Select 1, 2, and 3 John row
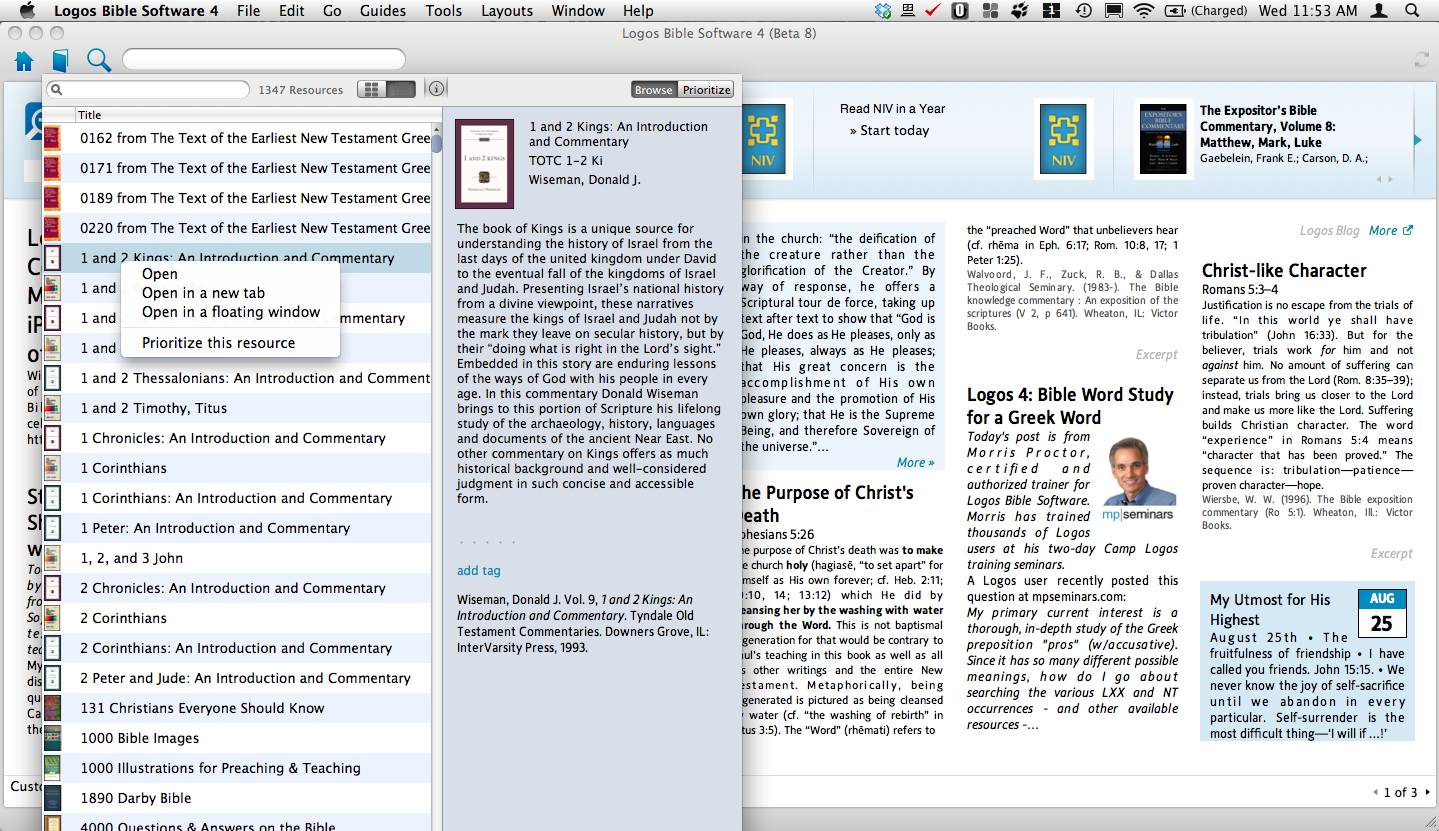 [x=237, y=558]
